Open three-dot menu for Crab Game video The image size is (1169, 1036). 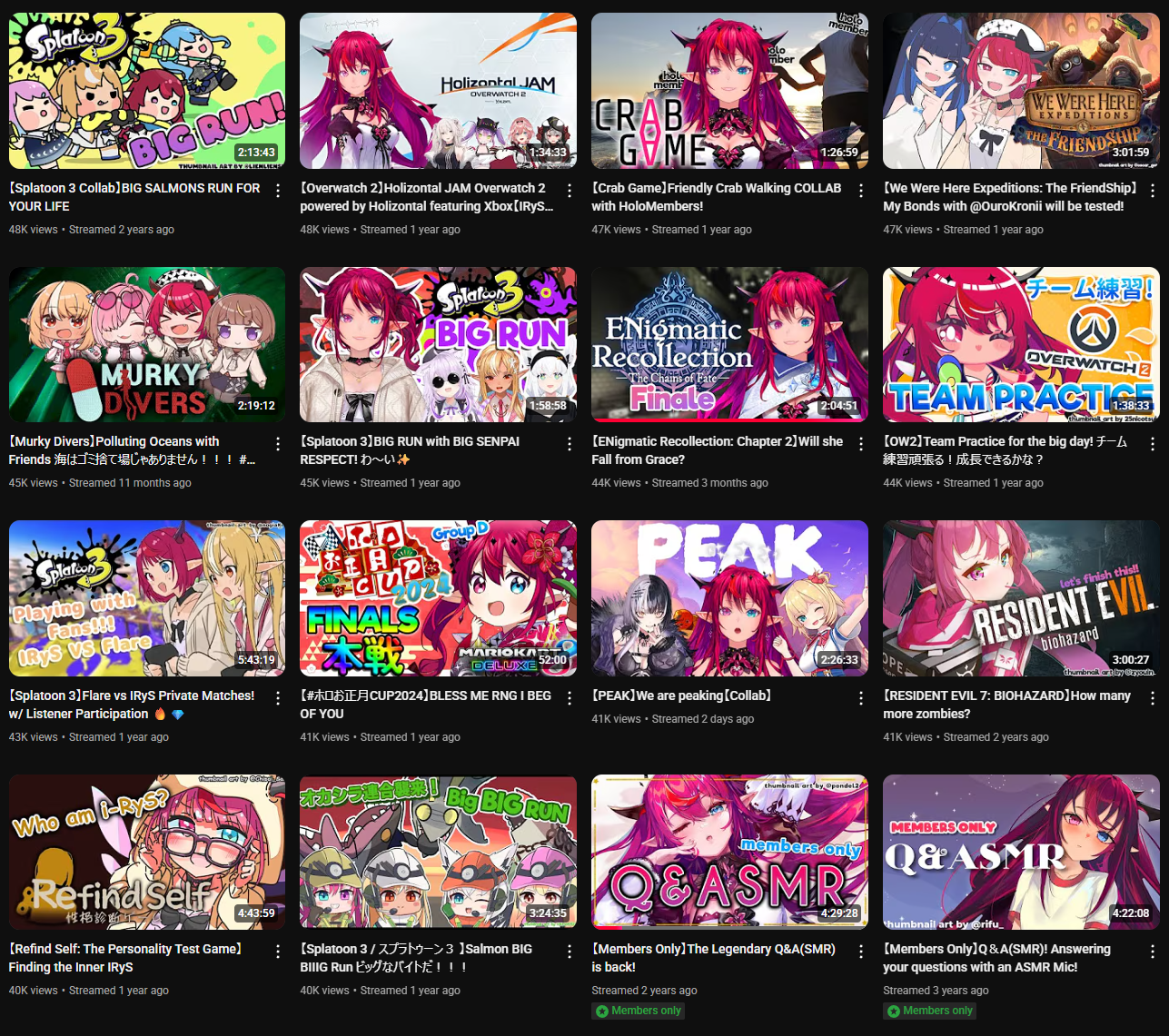coord(861,191)
